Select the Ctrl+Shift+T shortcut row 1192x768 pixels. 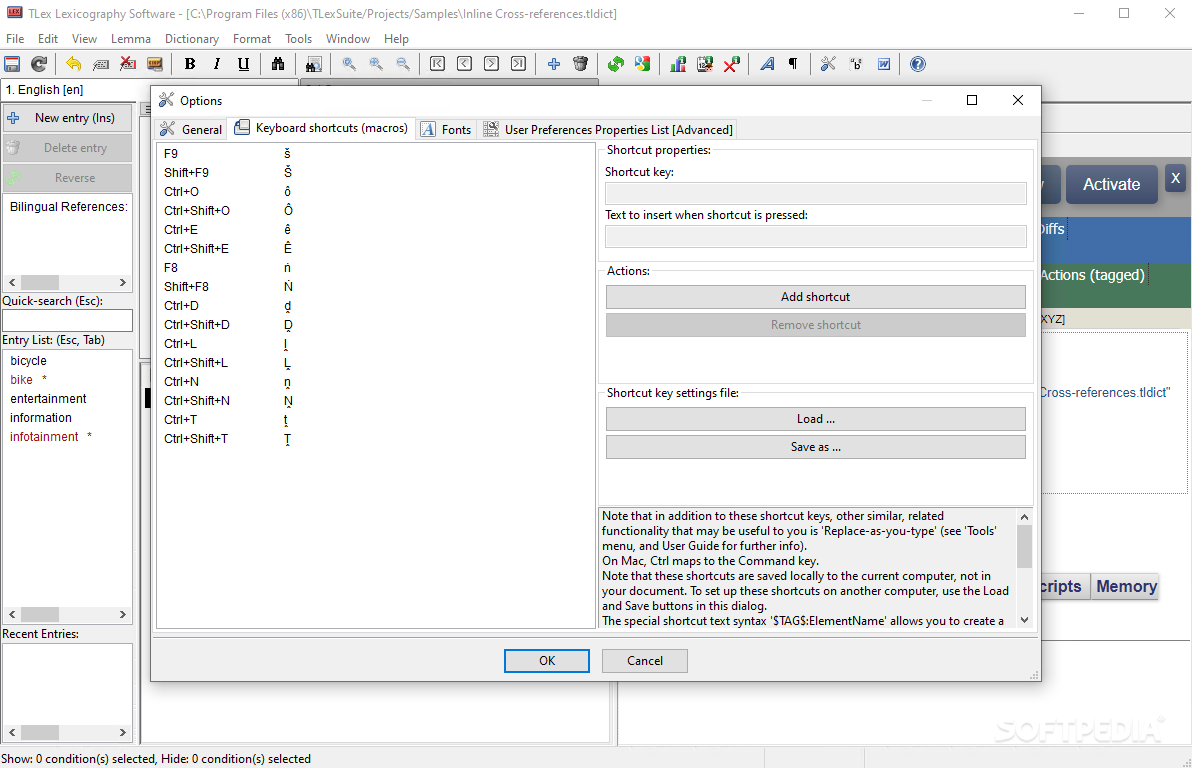coord(376,439)
